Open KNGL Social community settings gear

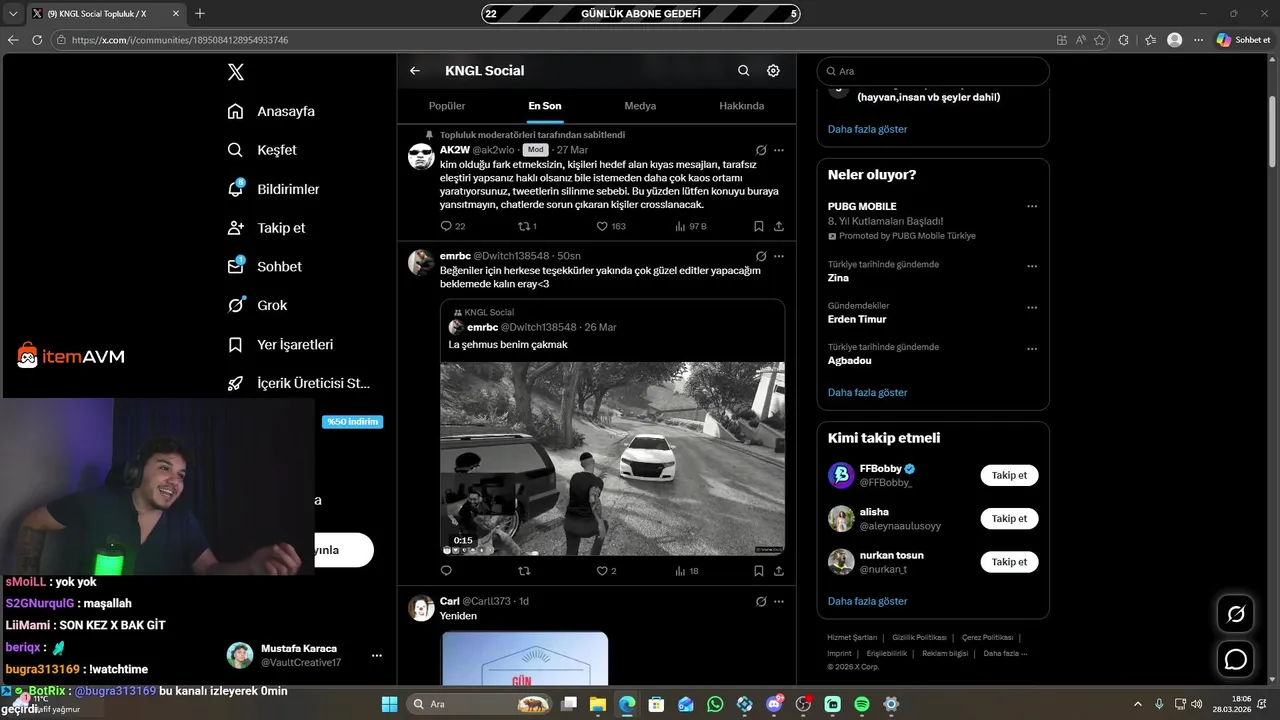(x=773, y=71)
